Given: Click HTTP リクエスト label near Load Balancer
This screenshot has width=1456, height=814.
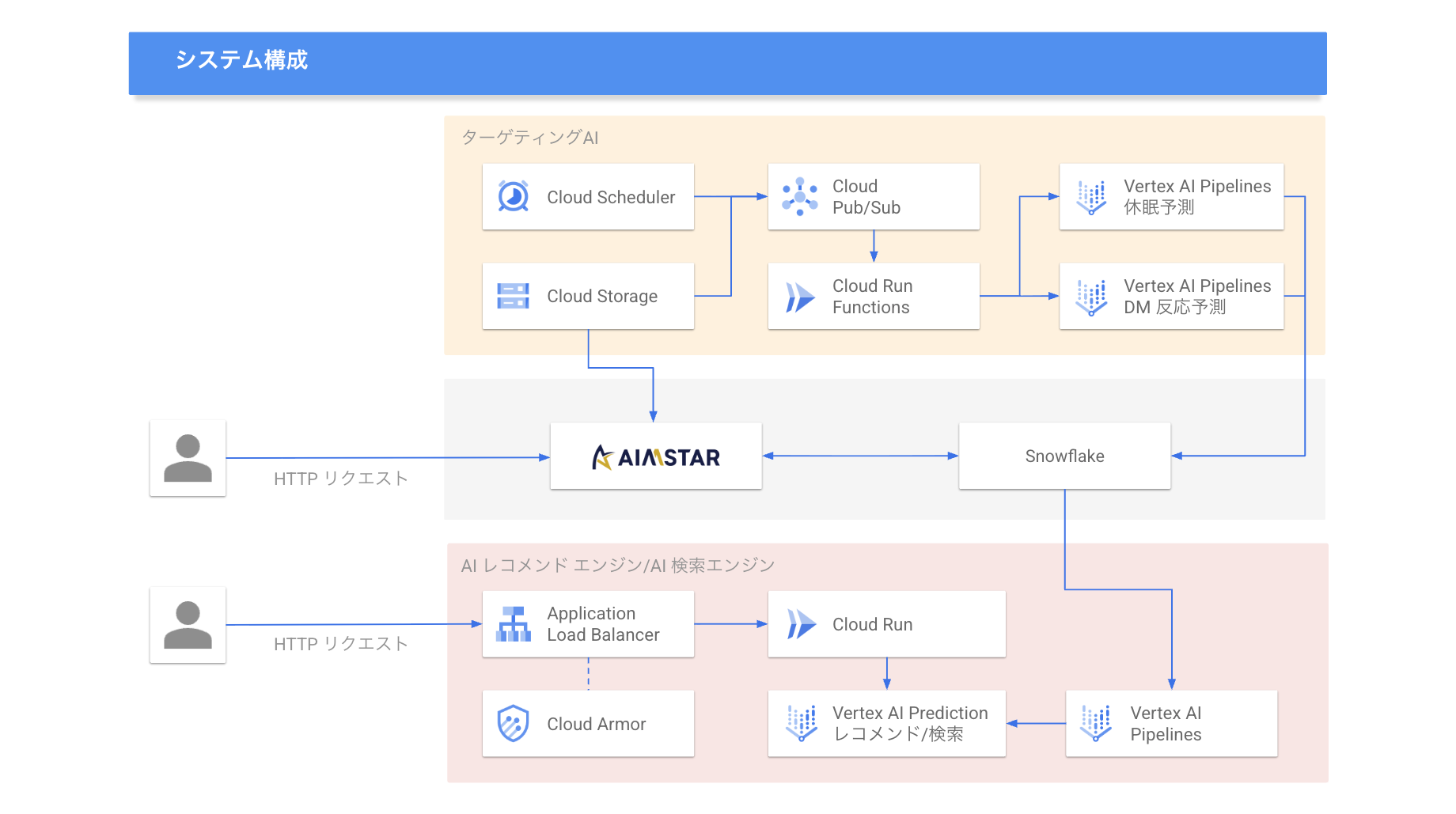Looking at the screenshot, I should point(341,644).
